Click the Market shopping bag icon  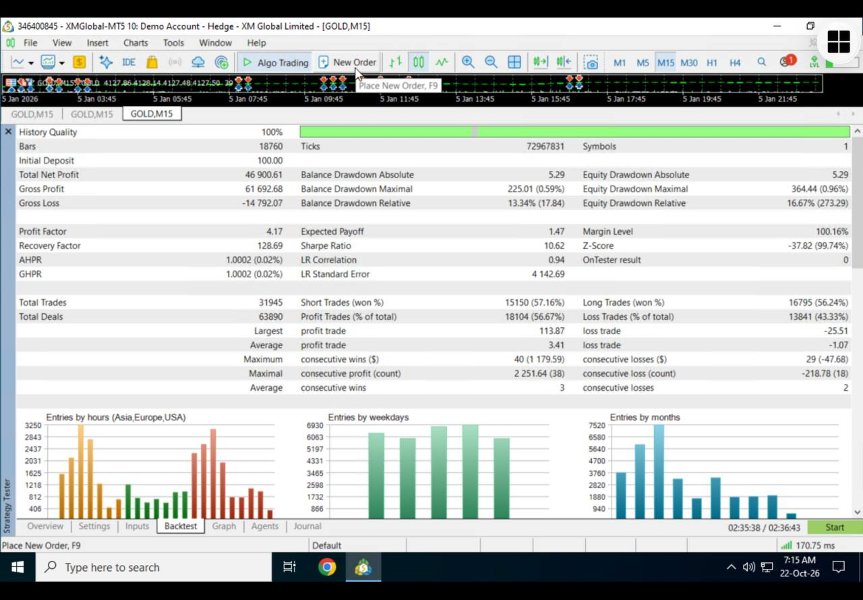pyautogui.click(x=152, y=62)
